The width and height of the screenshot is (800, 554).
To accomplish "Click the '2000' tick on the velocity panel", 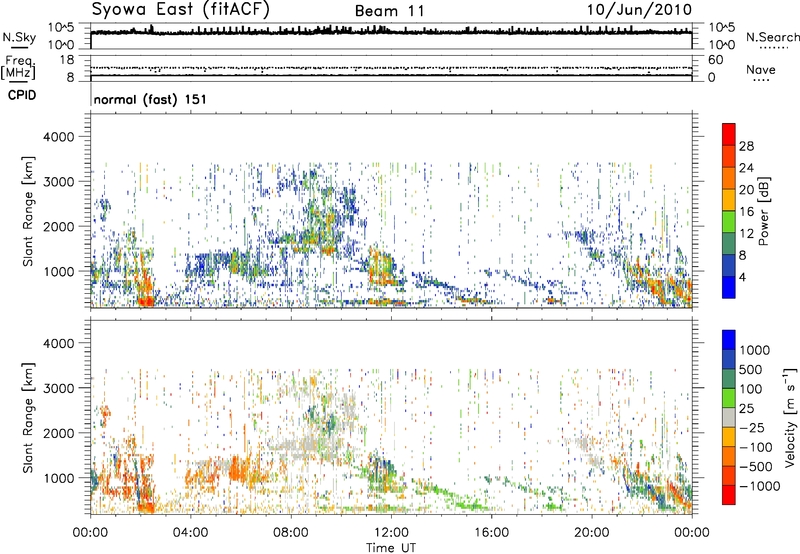I will pyautogui.click(x=59, y=433).
